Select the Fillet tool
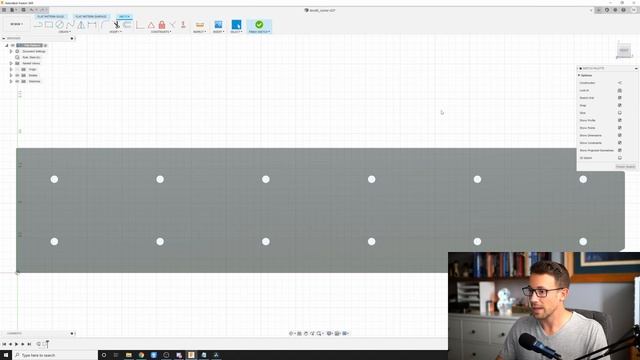Viewport: 640px width, 360px height. pos(104,25)
